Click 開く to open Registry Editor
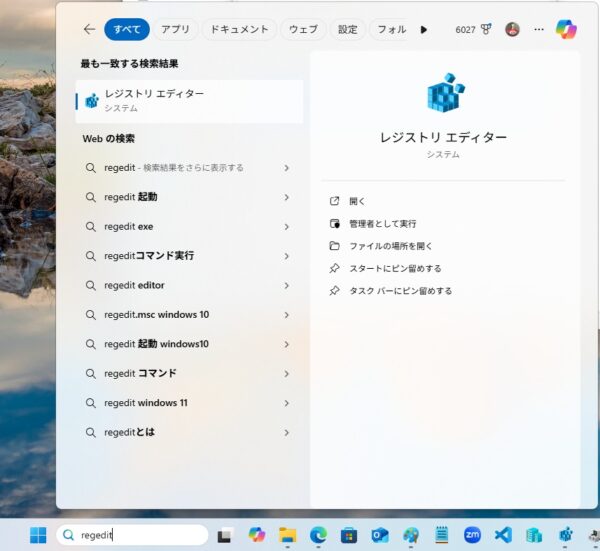 [357, 201]
